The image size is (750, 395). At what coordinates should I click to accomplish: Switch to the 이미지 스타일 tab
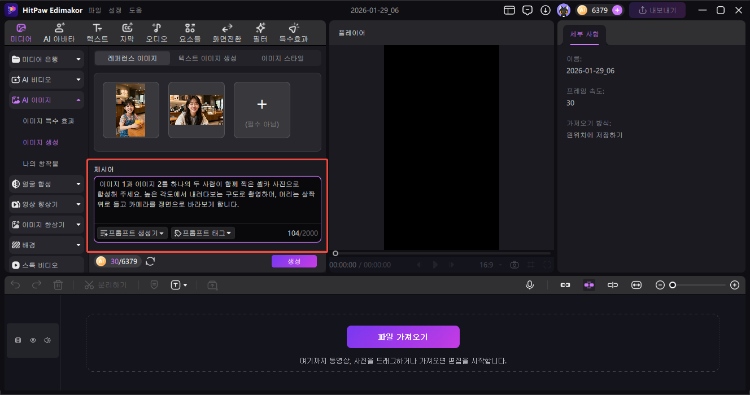tap(282, 58)
